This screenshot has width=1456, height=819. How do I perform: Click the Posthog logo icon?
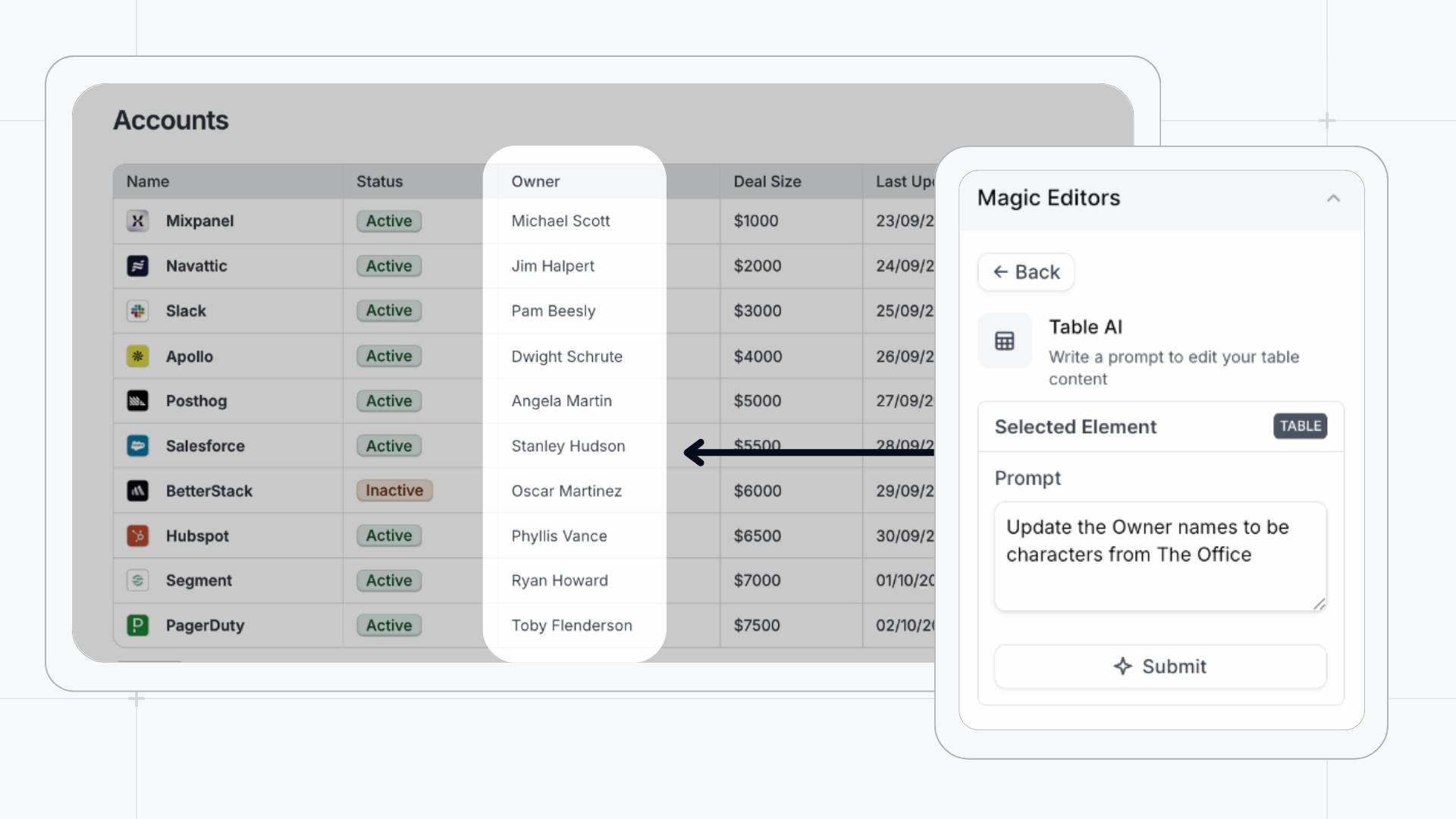click(137, 401)
